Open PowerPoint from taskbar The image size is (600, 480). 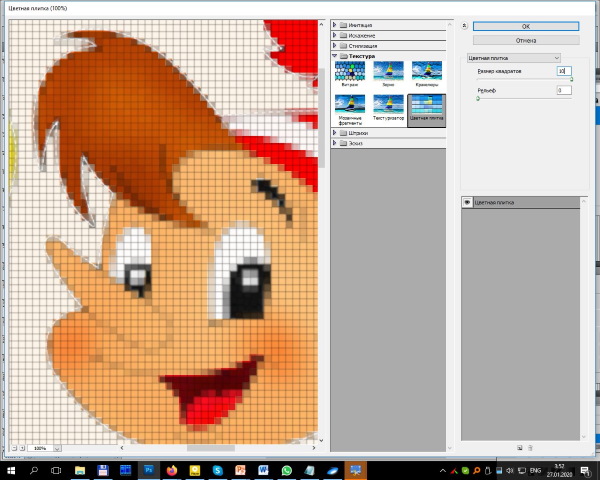pos(240,470)
